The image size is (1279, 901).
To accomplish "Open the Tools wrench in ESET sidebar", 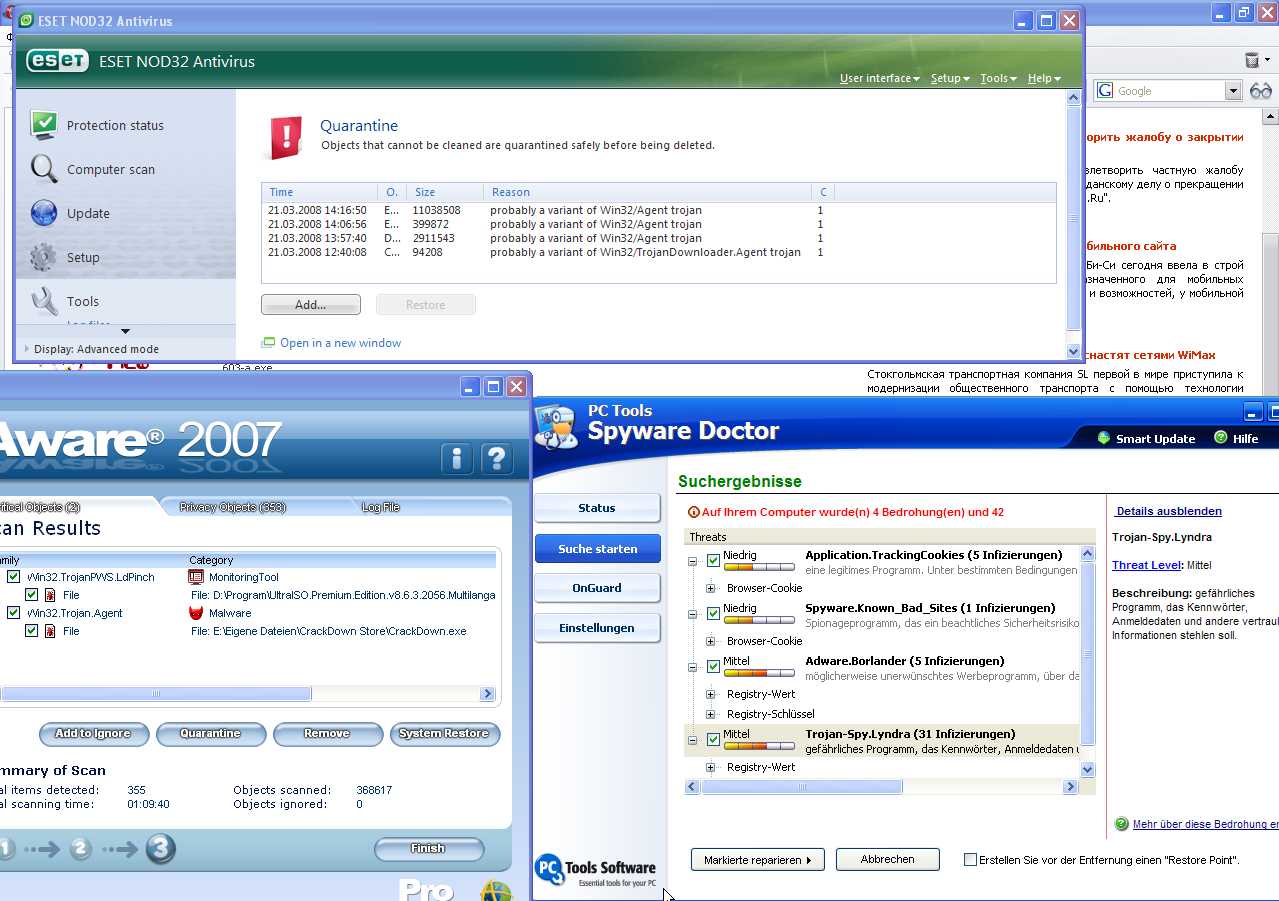I will [44, 300].
